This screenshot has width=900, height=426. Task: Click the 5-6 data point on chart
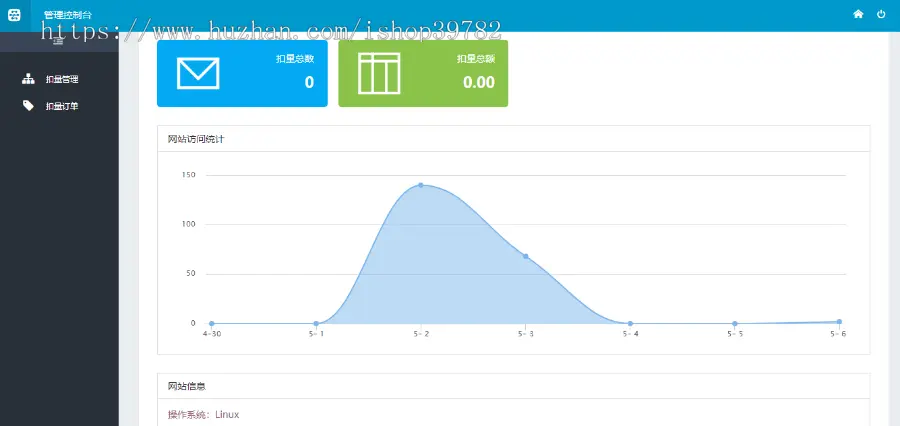(x=839, y=322)
